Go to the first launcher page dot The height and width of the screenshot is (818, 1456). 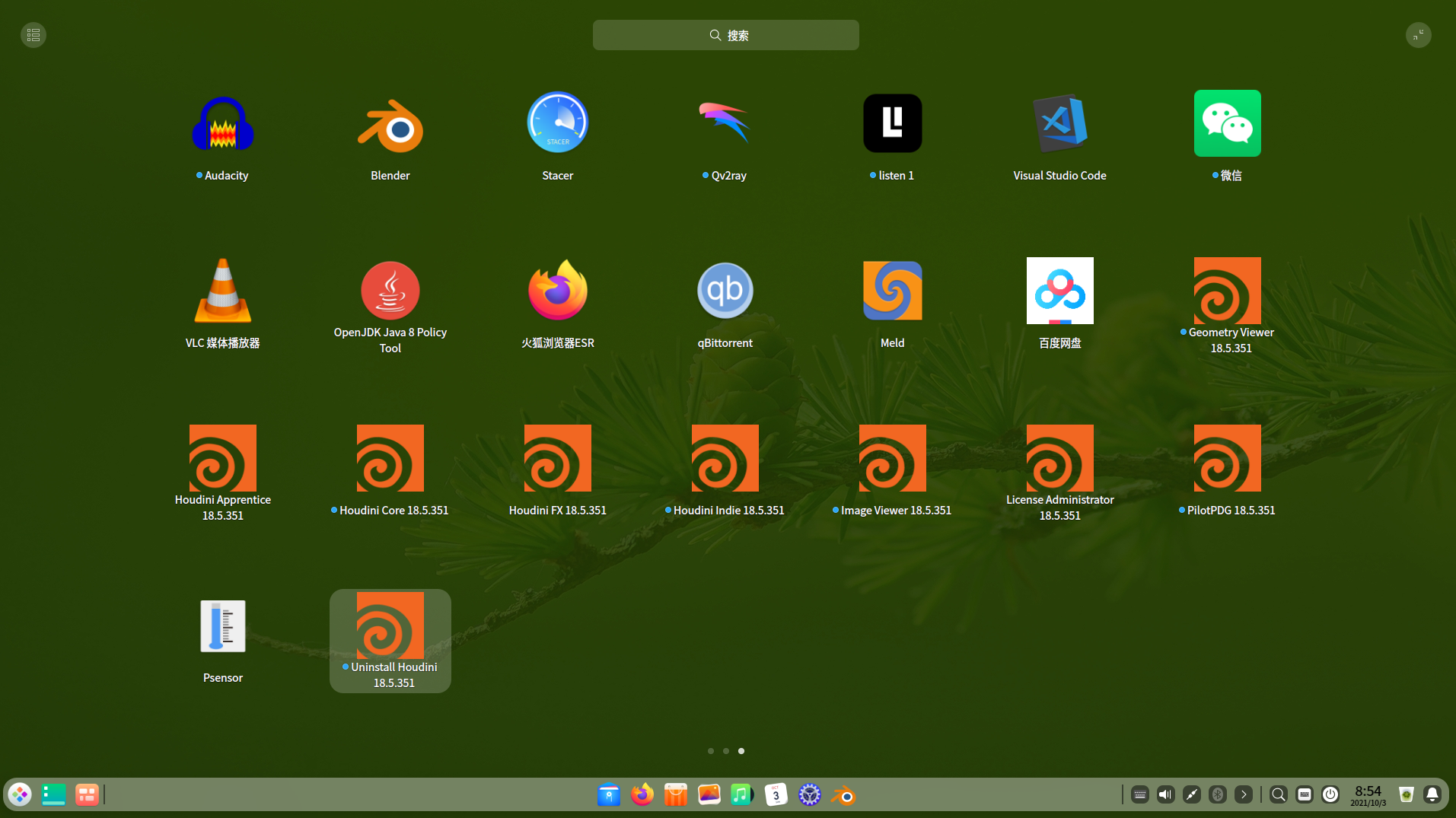point(711,751)
